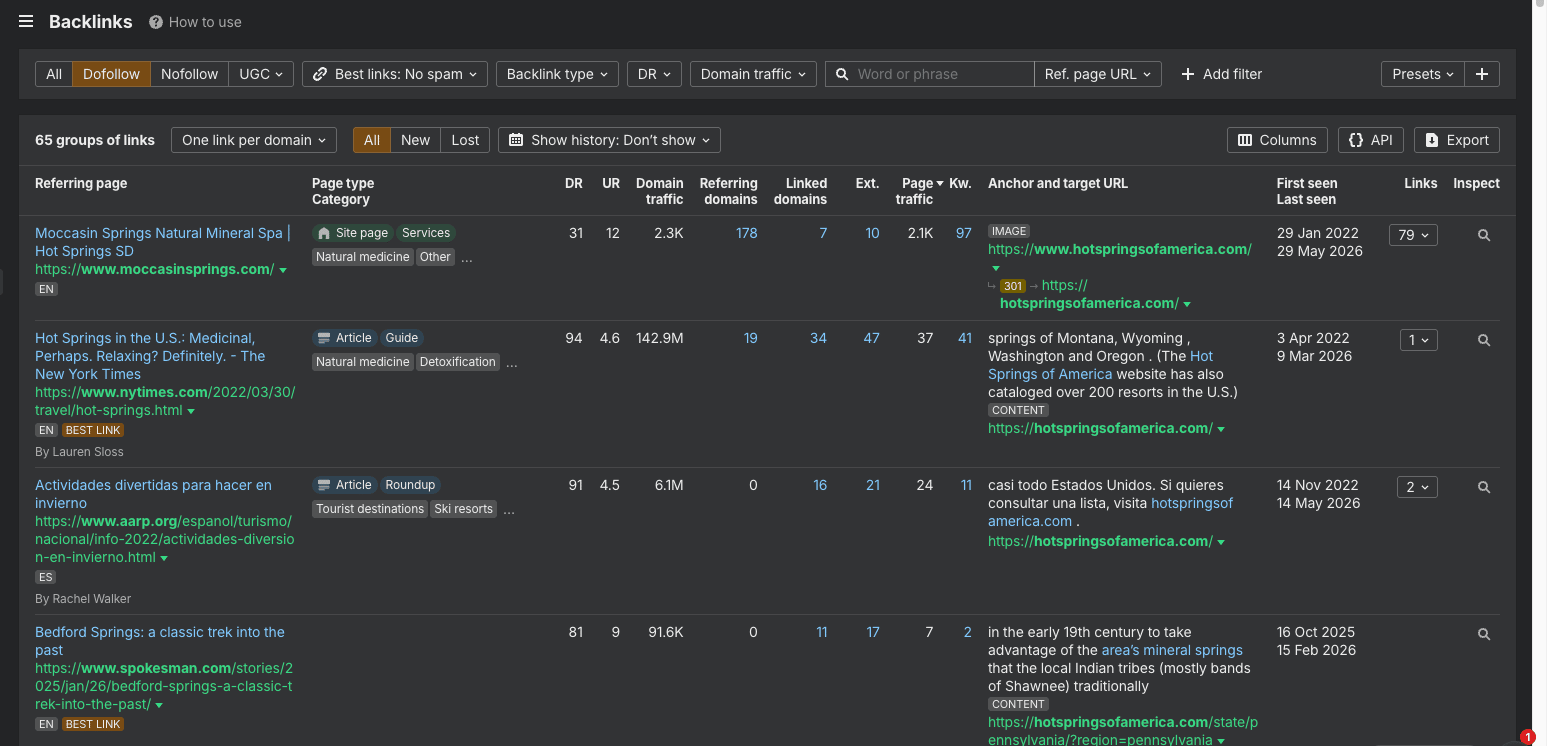Sort by Linked domains column
The width and height of the screenshot is (1547, 746).
tap(801, 191)
